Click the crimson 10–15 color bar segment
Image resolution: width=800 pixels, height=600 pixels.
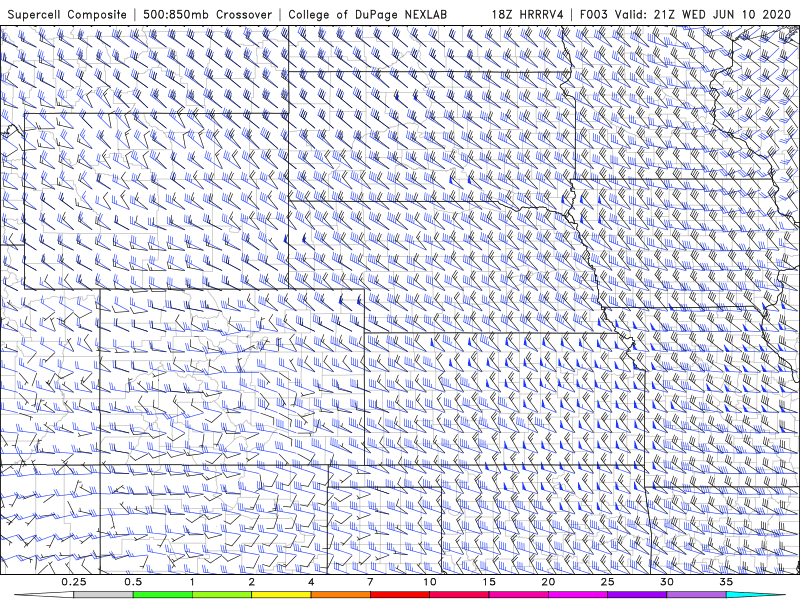[x=459, y=595]
